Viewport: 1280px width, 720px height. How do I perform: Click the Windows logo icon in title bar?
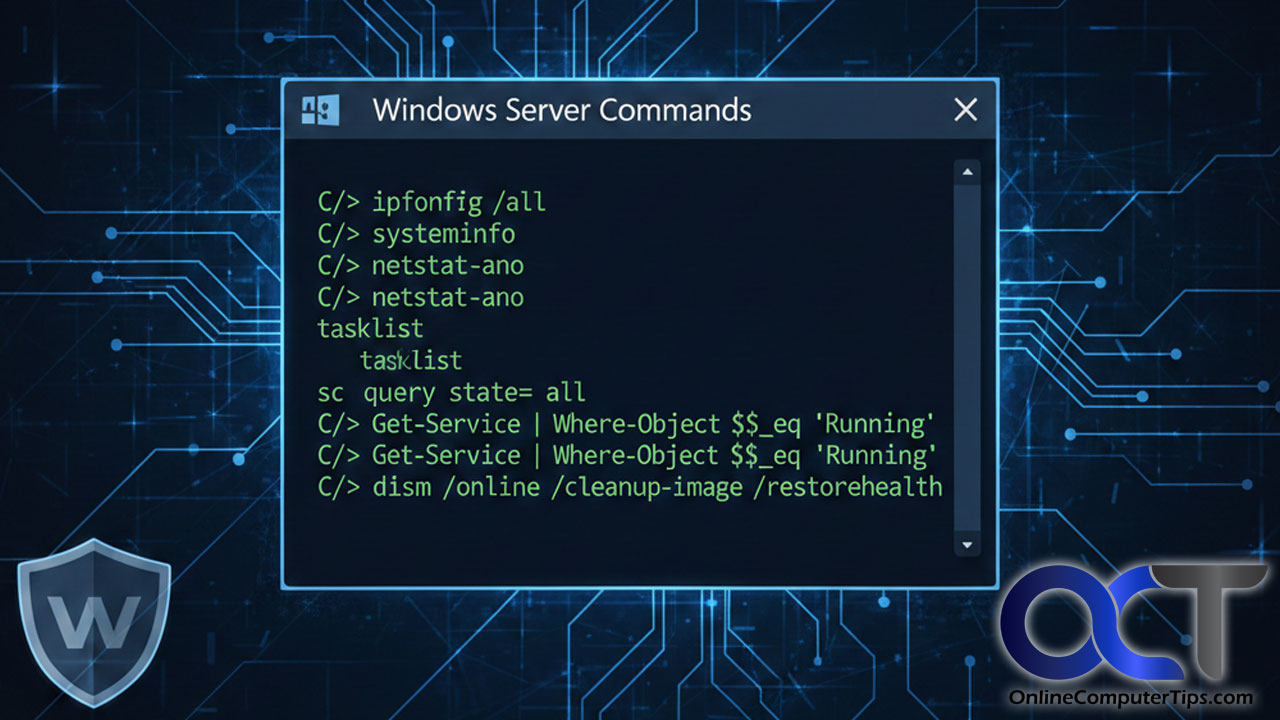[320, 110]
